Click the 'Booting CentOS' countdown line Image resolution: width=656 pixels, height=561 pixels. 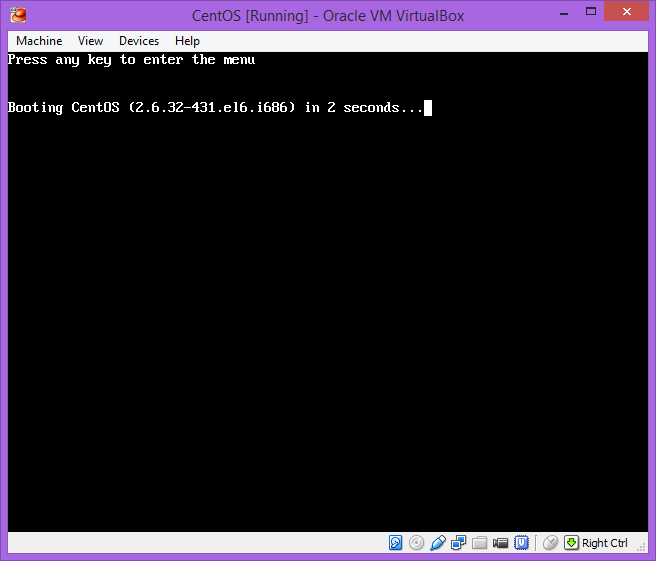pyautogui.click(x=220, y=108)
